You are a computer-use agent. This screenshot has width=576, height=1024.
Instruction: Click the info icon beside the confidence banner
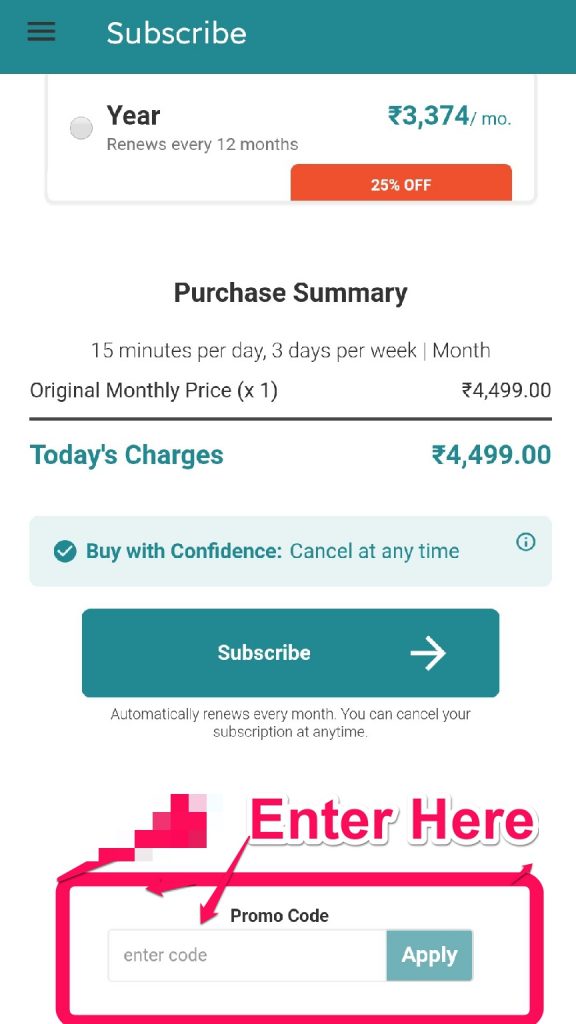[x=525, y=542]
